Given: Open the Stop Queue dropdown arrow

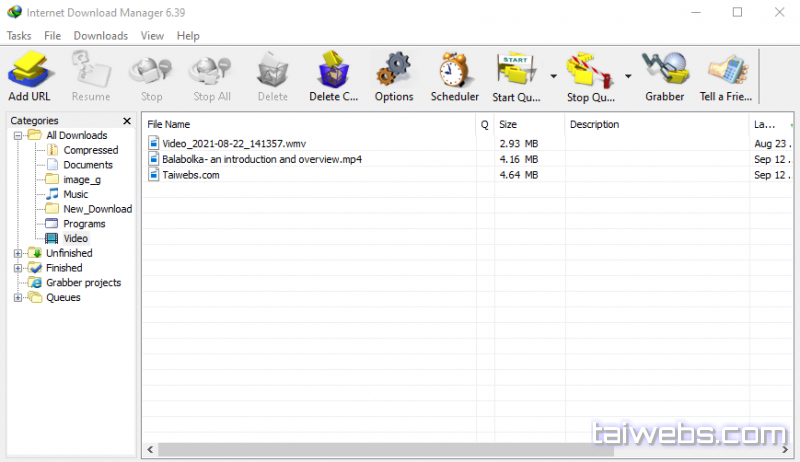Looking at the screenshot, I should [628, 76].
